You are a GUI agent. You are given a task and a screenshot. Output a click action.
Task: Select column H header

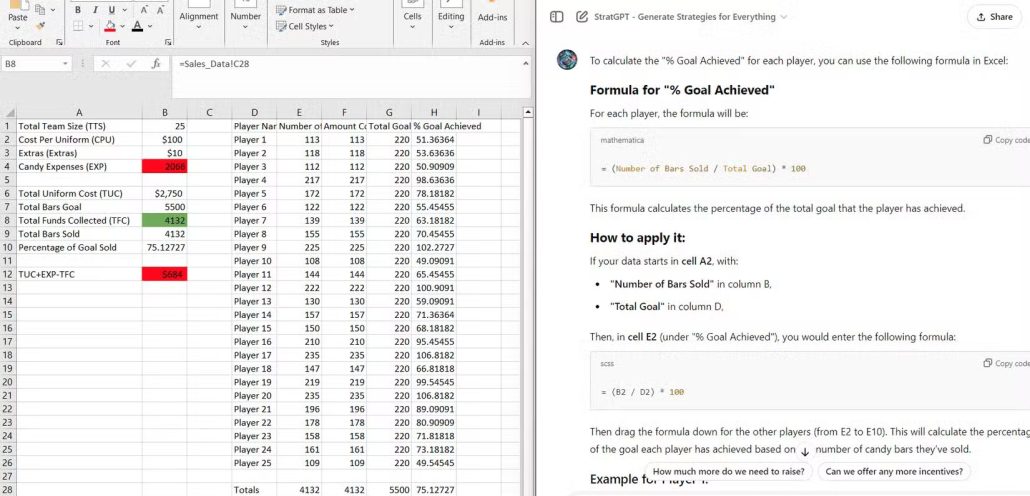(x=434, y=112)
